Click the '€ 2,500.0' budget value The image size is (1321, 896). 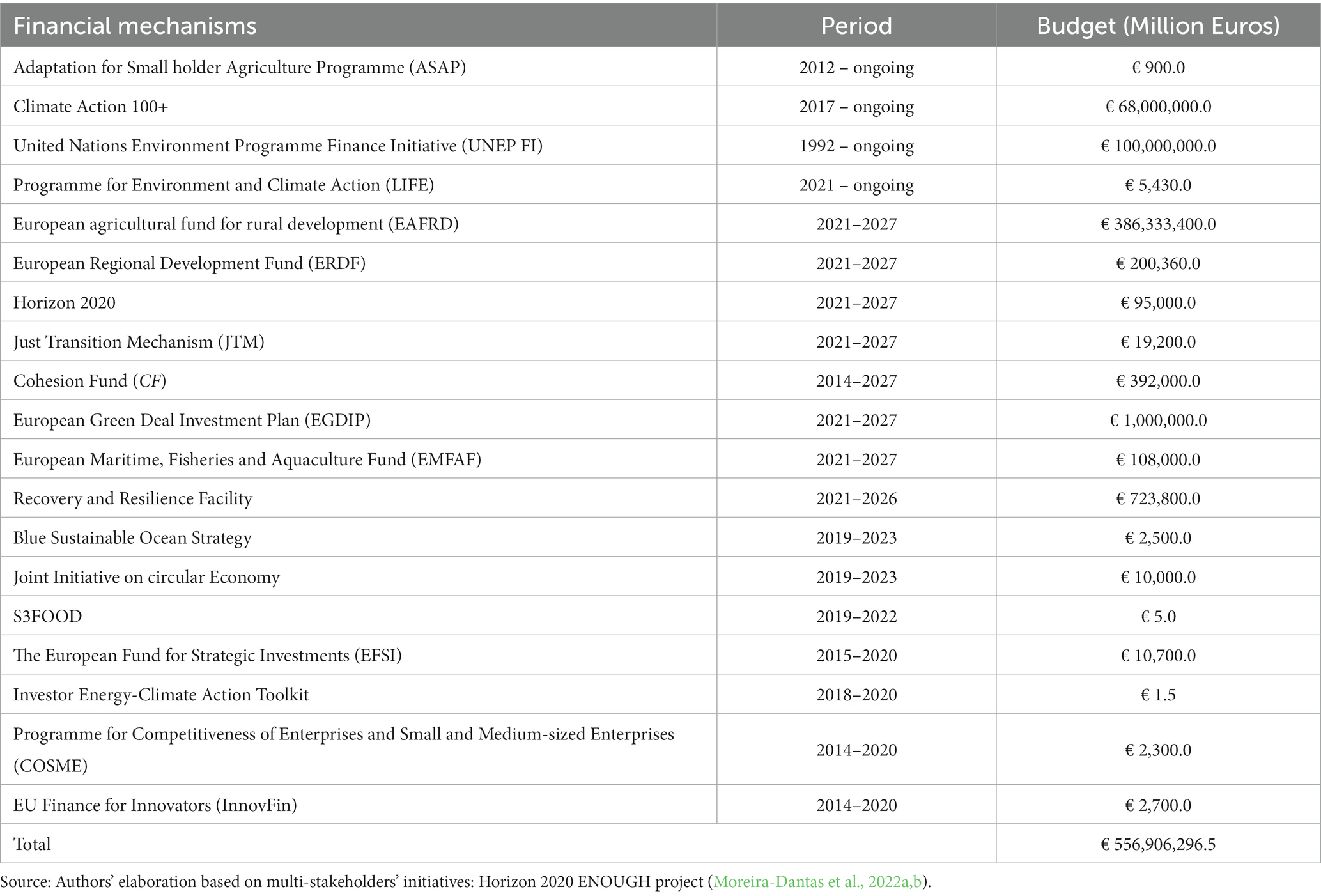(x=1158, y=538)
